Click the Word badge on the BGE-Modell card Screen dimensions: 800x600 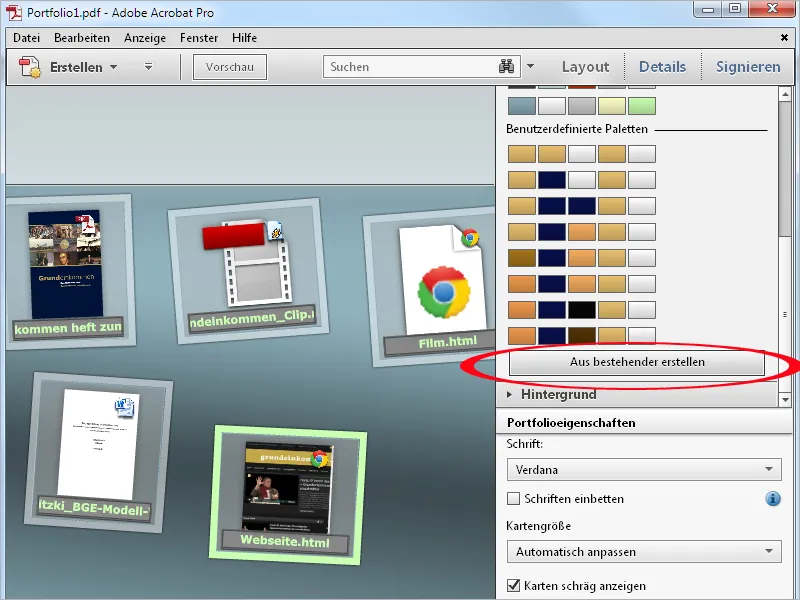pos(125,407)
